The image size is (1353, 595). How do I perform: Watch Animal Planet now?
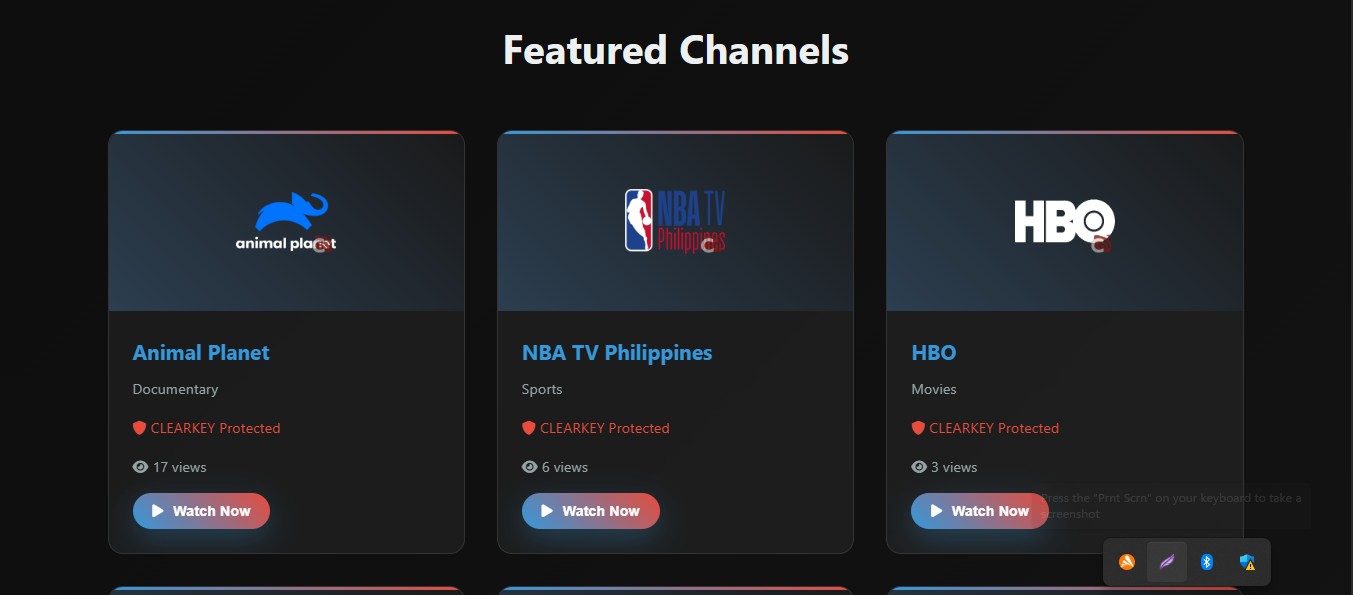point(201,511)
